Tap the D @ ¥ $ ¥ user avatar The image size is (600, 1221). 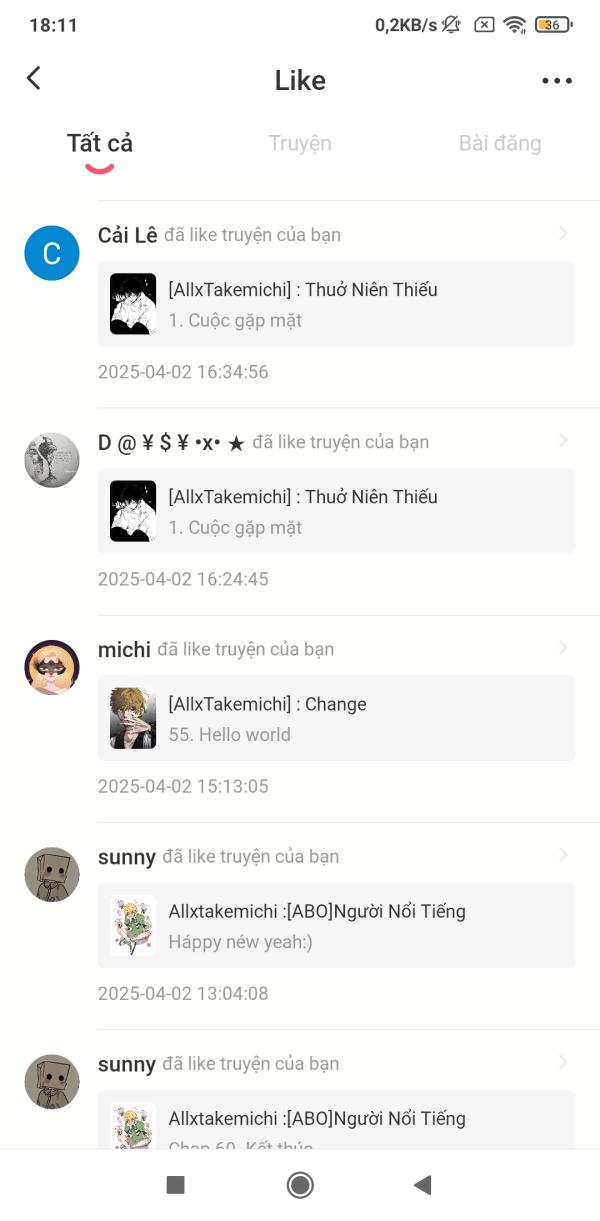tap(52, 460)
